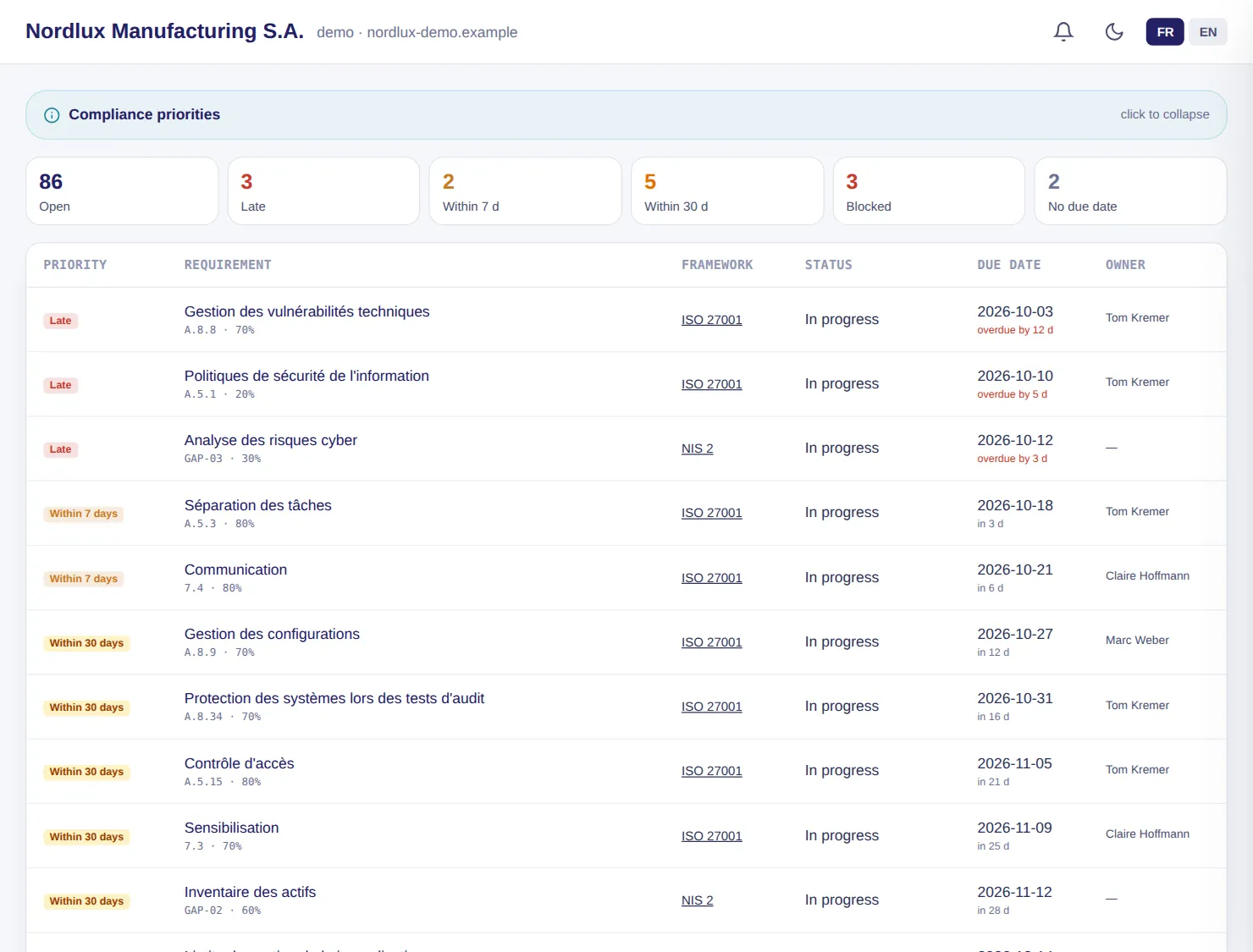Open NIS 2 link for Inventaire des actifs
1253x952 pixels.
[697, 900]
